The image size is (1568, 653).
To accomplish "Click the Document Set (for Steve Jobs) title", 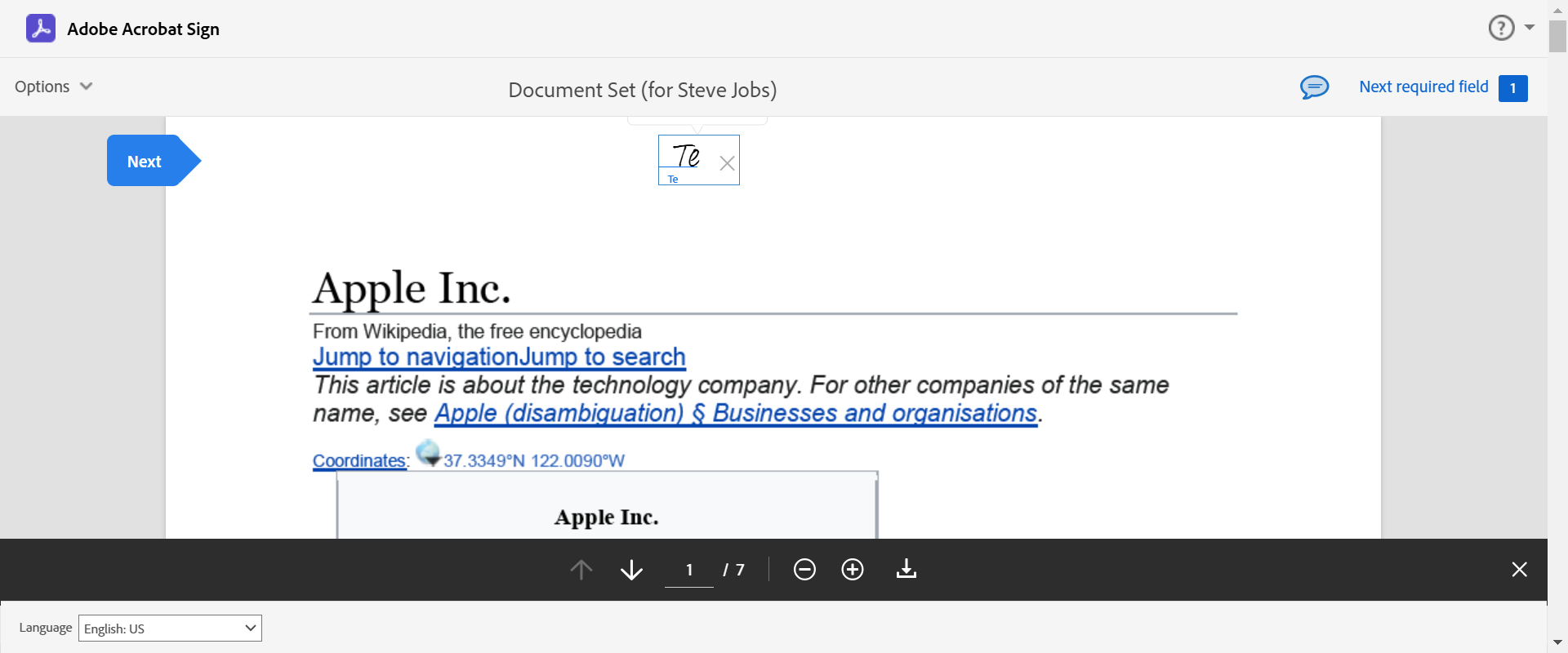I will coord(643,90).
